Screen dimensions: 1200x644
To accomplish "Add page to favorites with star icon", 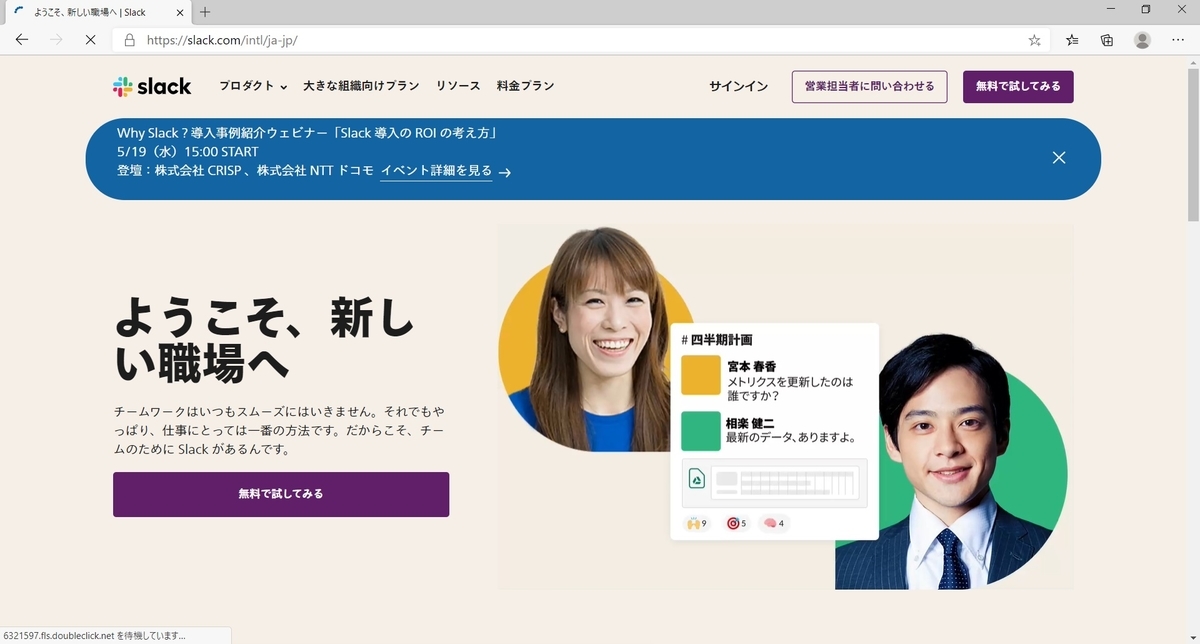I will (x=1034, y=40).
